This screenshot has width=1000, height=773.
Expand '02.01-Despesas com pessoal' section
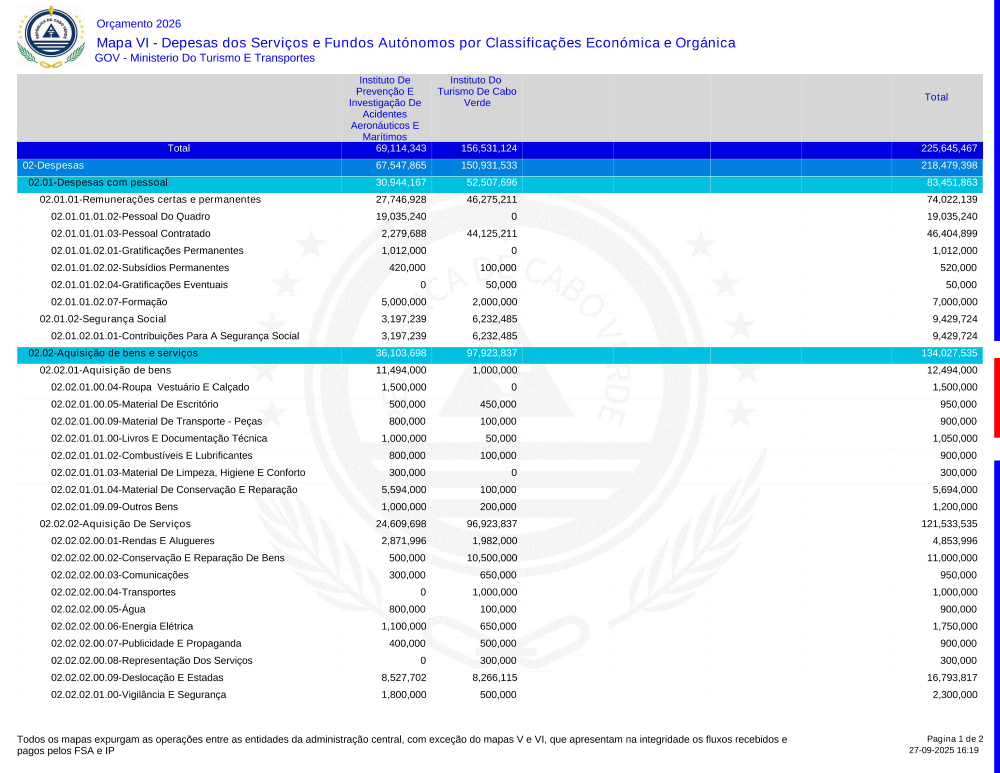point(98,183)
